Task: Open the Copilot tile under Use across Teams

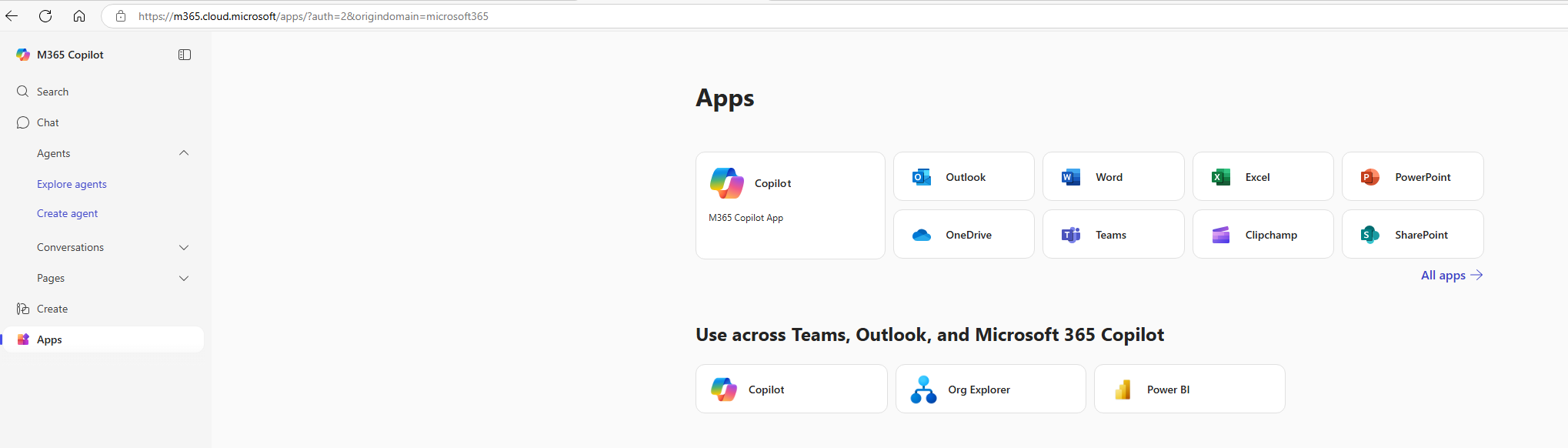Action: point(791,389)
